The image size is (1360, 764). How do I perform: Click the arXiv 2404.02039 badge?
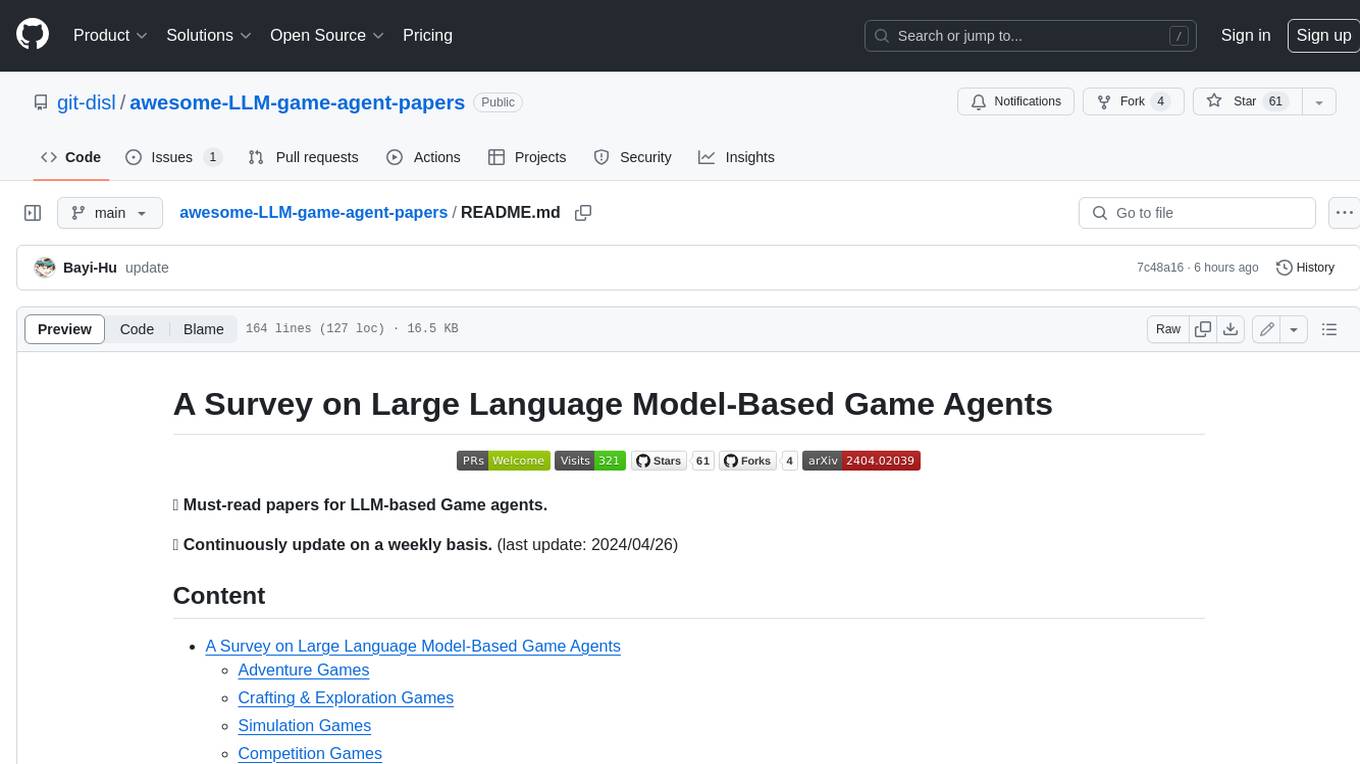point(861,461)
